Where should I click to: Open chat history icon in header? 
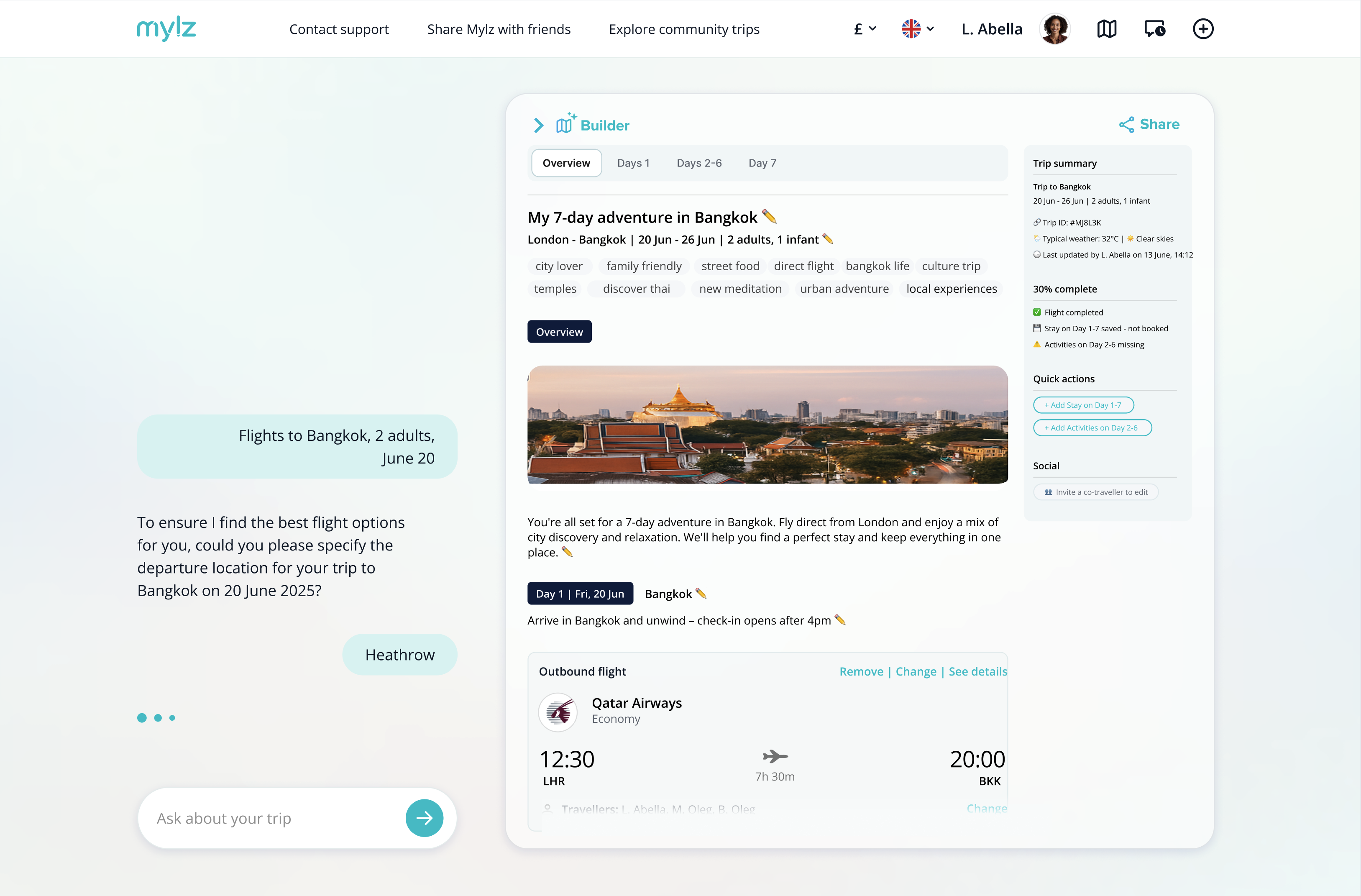pos(1154,28)
